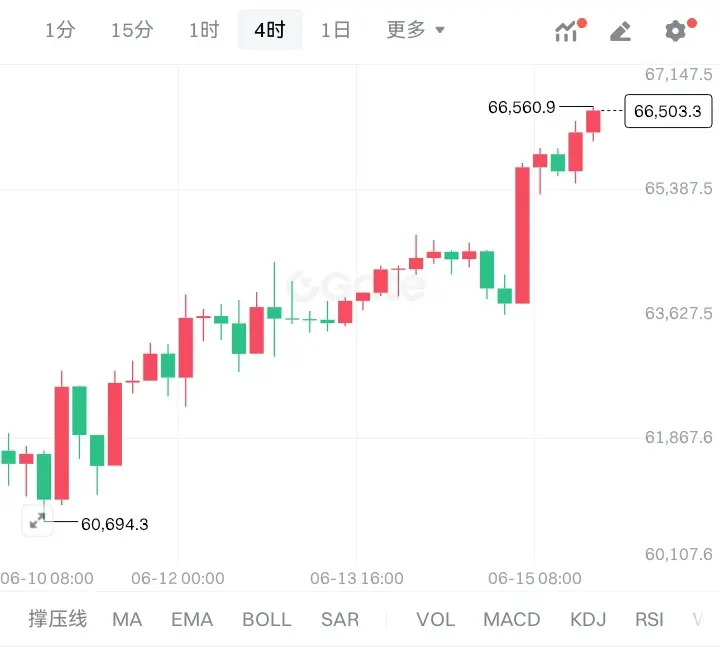Switch to 1日 timeframe
This screenshot has width=720, height=654.
[x=336, y=30]
